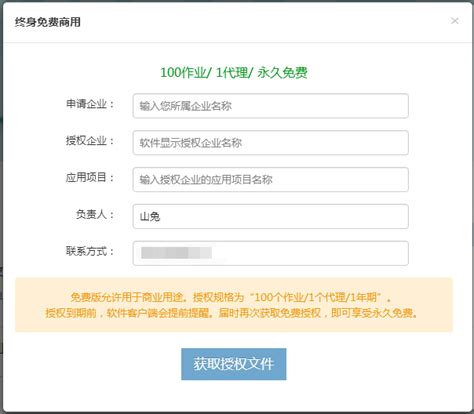Click the notice line starting with 免费版允许用于商业用途
This screenshot has height=414, width=474.
(231, 297)
